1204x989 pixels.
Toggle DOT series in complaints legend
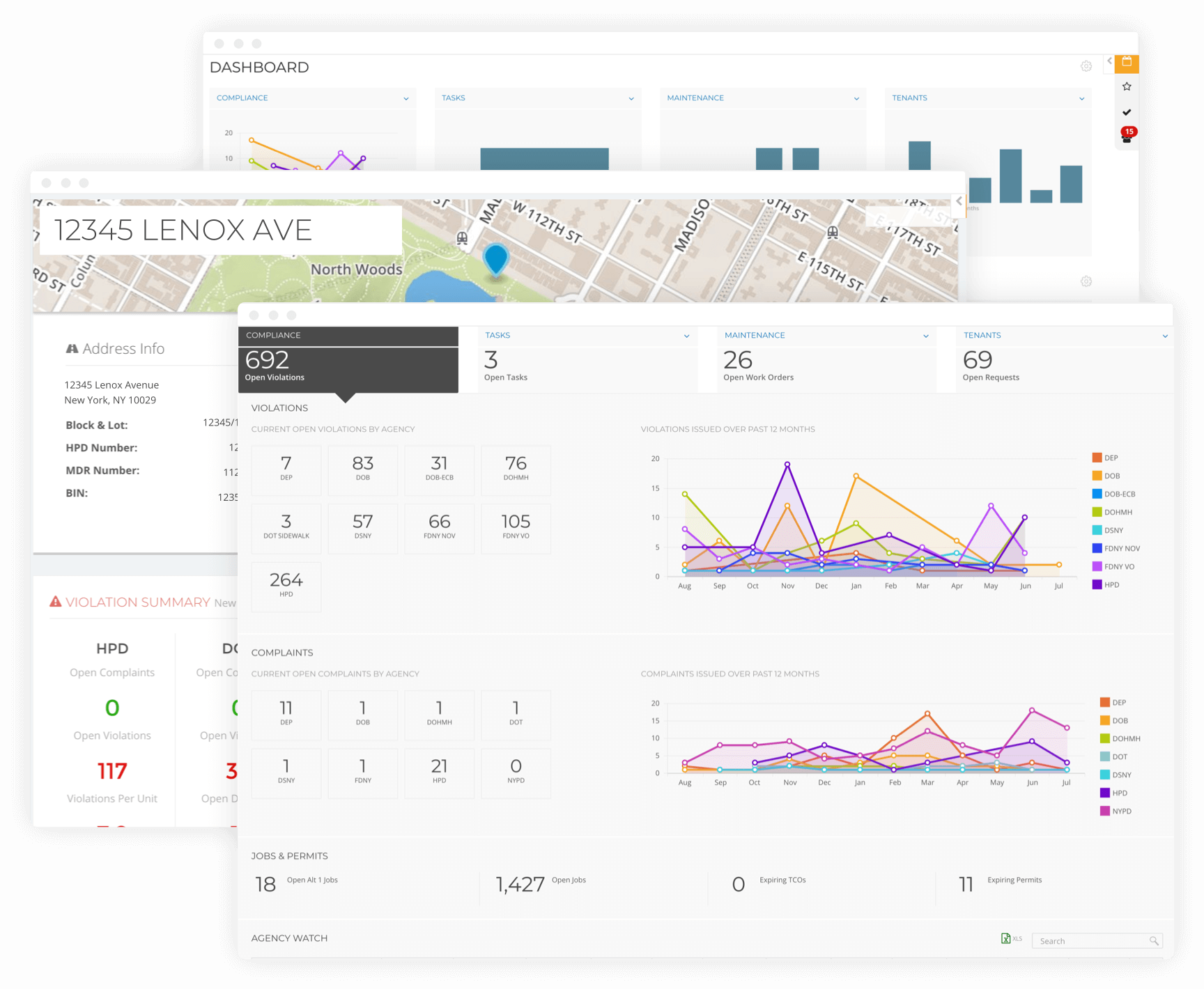[x=1114, y=756]
